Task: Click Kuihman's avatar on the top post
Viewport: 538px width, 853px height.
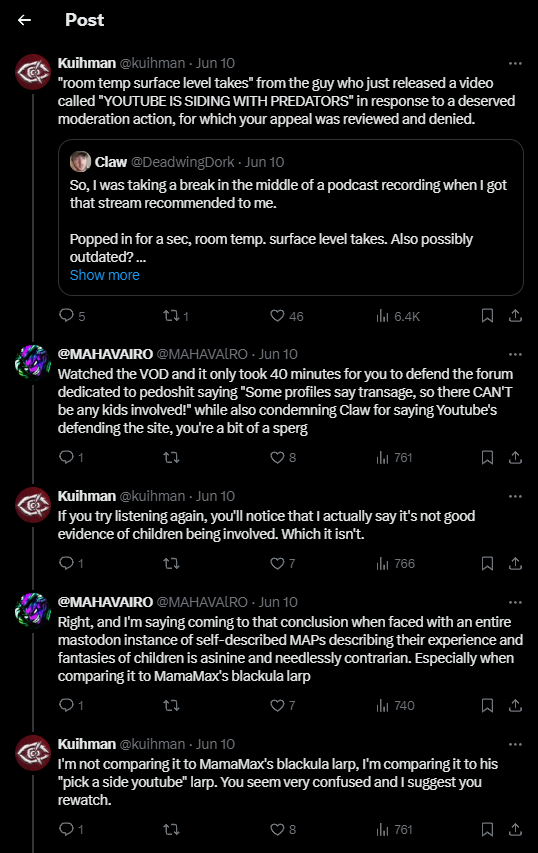Action: tap(33, 72)
